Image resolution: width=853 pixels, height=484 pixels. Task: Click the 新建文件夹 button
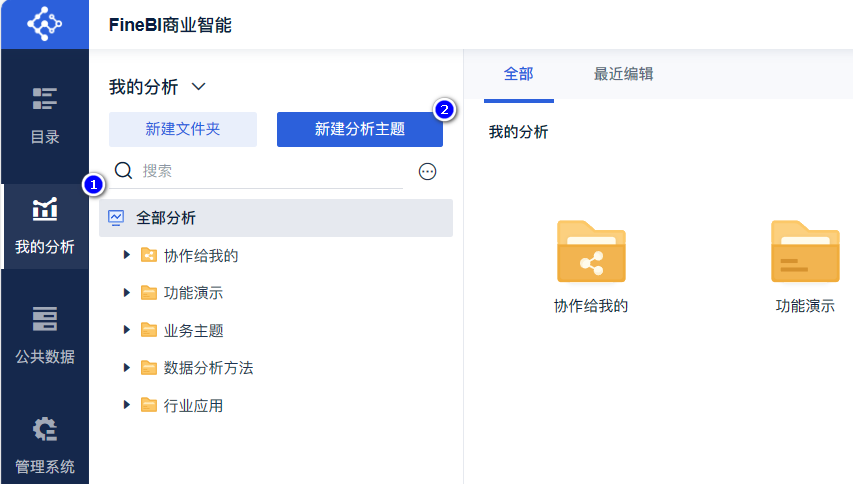coord(183,129)
